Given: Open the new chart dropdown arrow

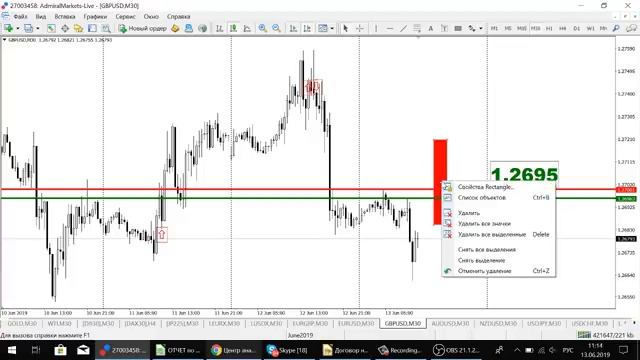Looking at the screenshot, I should 17,29.
